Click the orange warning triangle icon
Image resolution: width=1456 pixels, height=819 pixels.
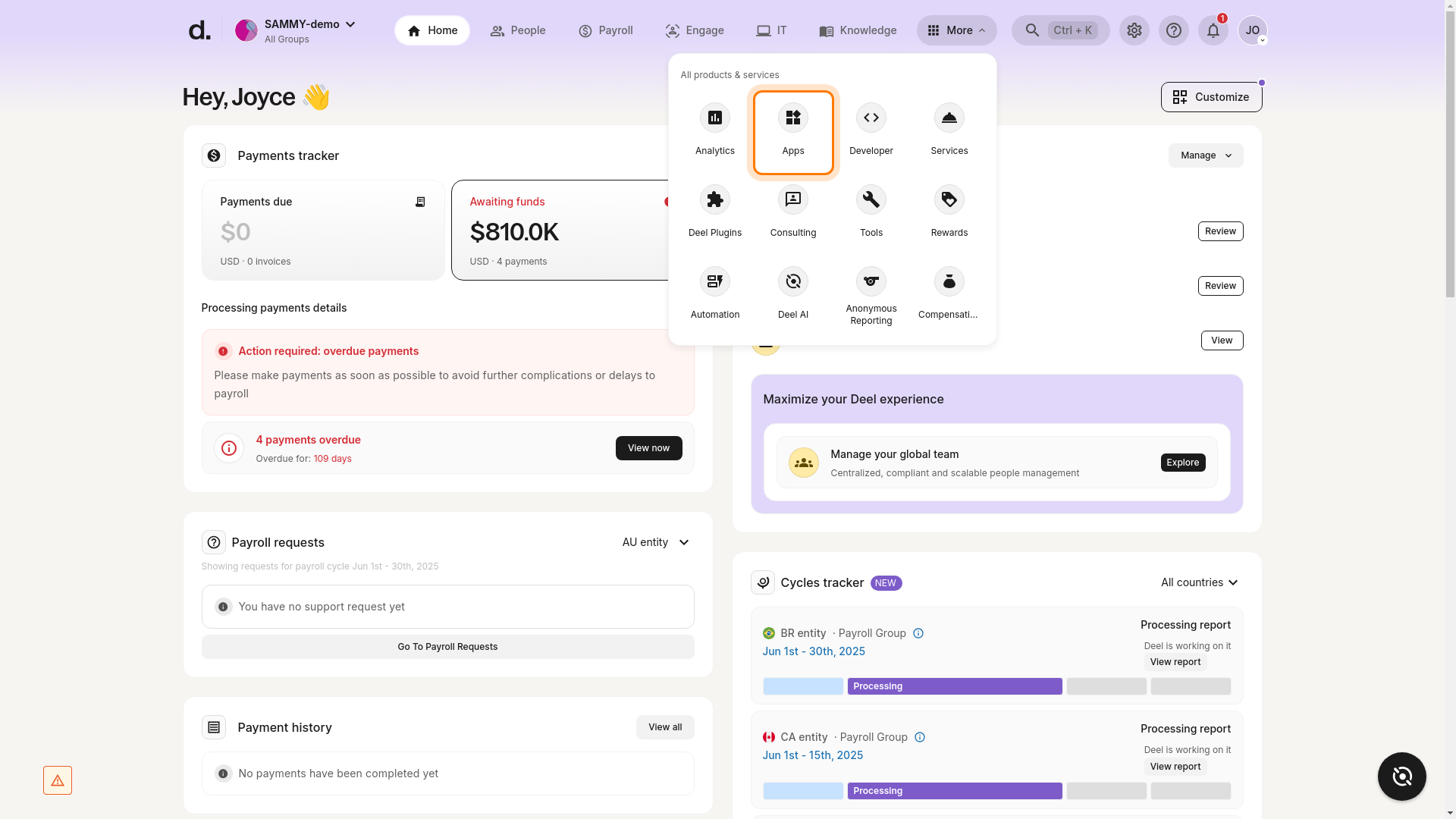point(58,780)
